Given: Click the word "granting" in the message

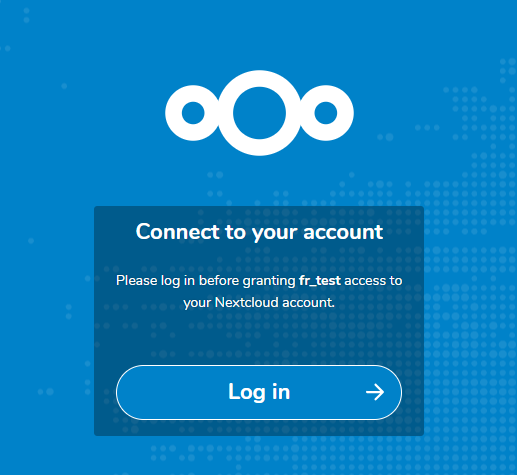Looking at the screenshot, I should point(269,281).
